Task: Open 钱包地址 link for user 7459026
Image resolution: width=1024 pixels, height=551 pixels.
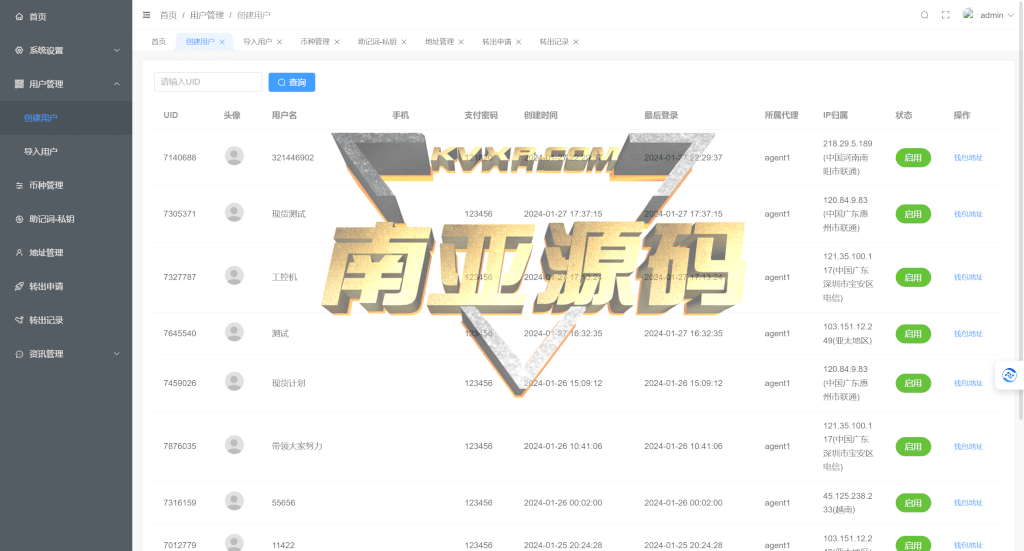Action: click(x=968, y=383)
